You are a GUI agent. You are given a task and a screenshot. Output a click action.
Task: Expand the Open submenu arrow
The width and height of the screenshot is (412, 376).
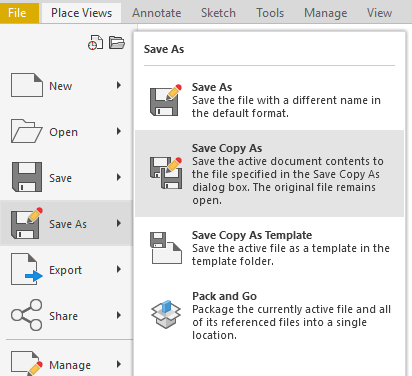tap(119, 131)
